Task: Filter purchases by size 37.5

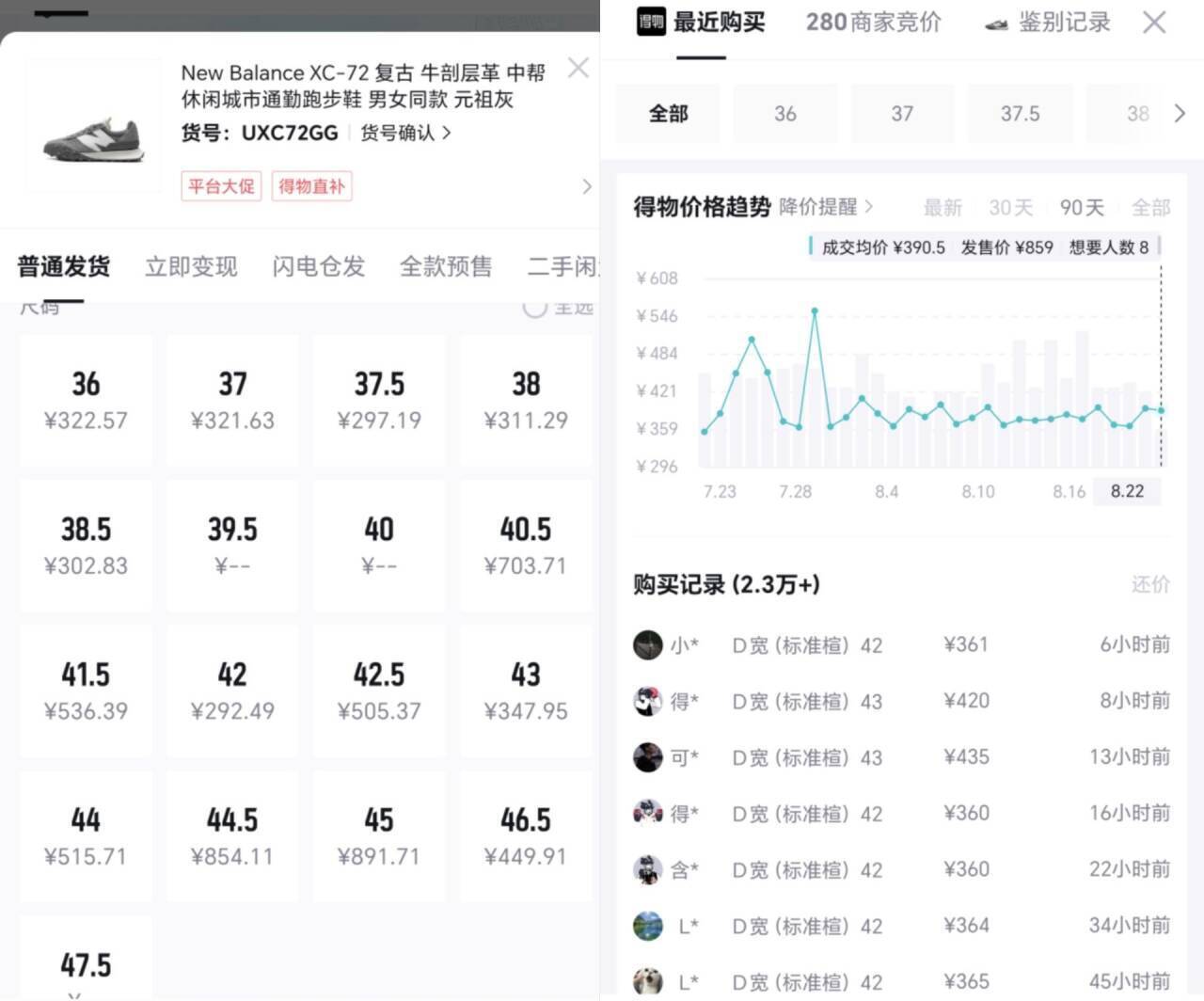Action: click(x=1021, y=114)
